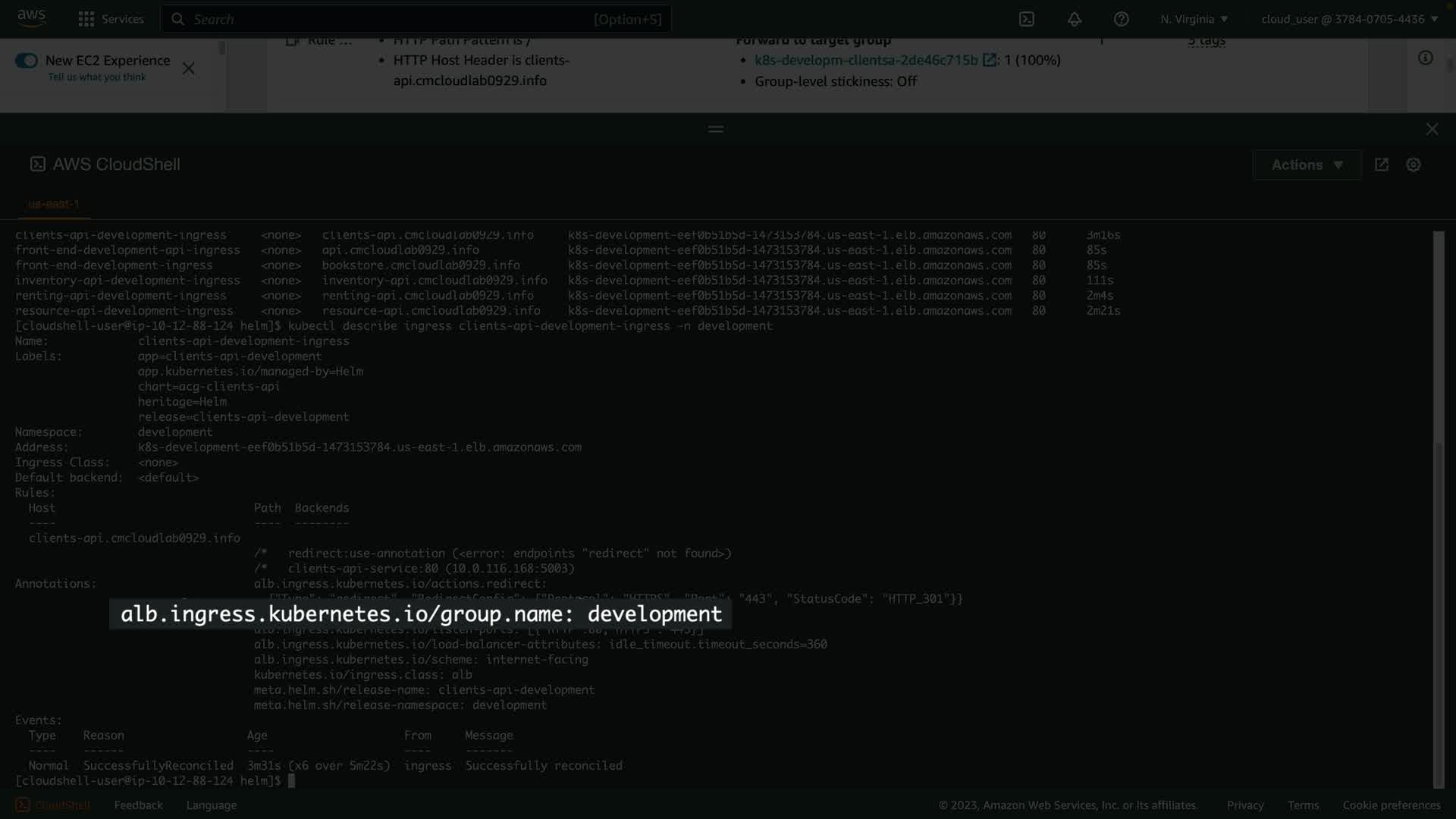This screenshot has width=1456, height=819.
Task: Expand the N. Virginia region dropdown
Action: pos(1194,19)
